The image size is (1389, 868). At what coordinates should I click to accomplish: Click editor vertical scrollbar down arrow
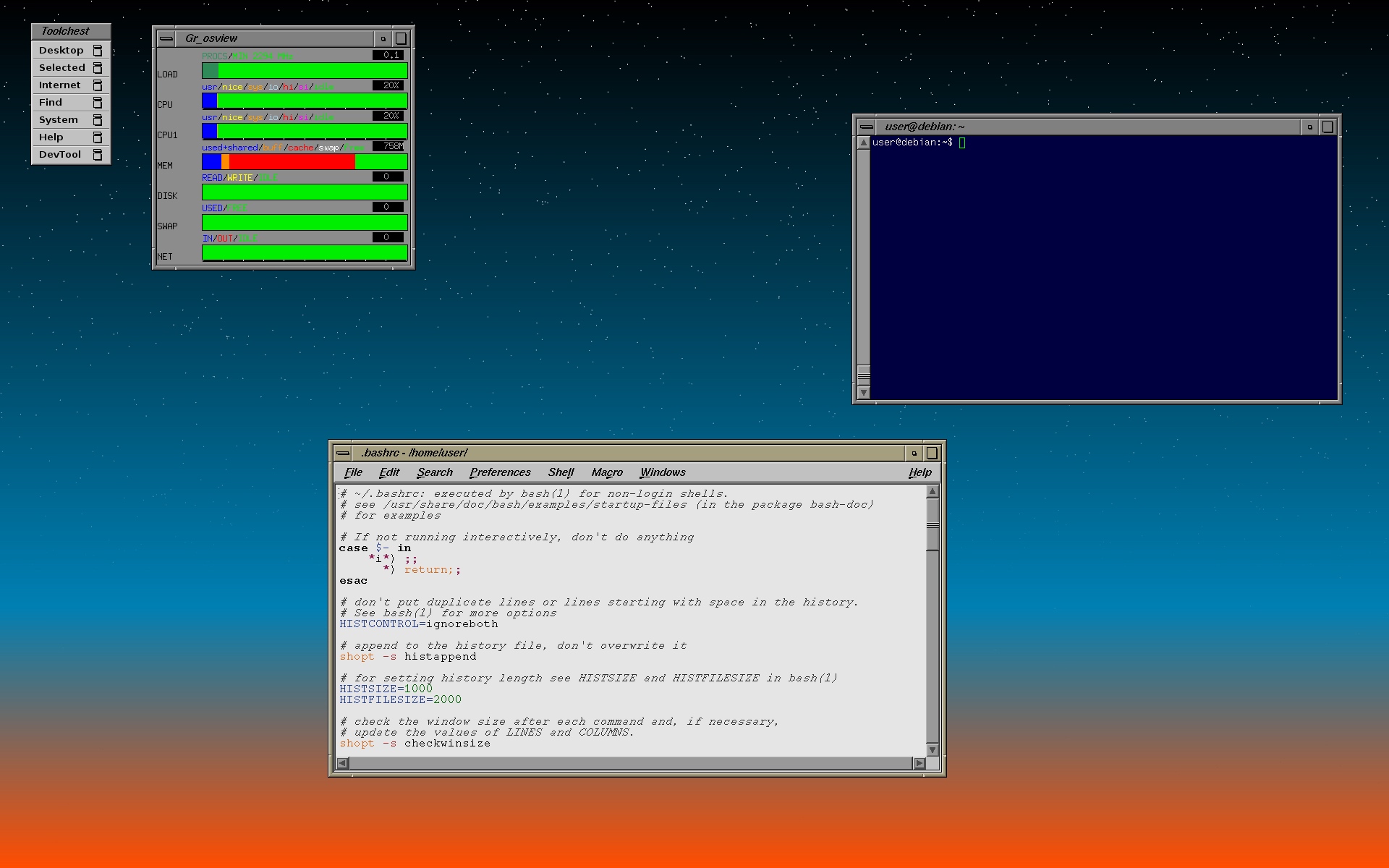click(x=933, y=750)
